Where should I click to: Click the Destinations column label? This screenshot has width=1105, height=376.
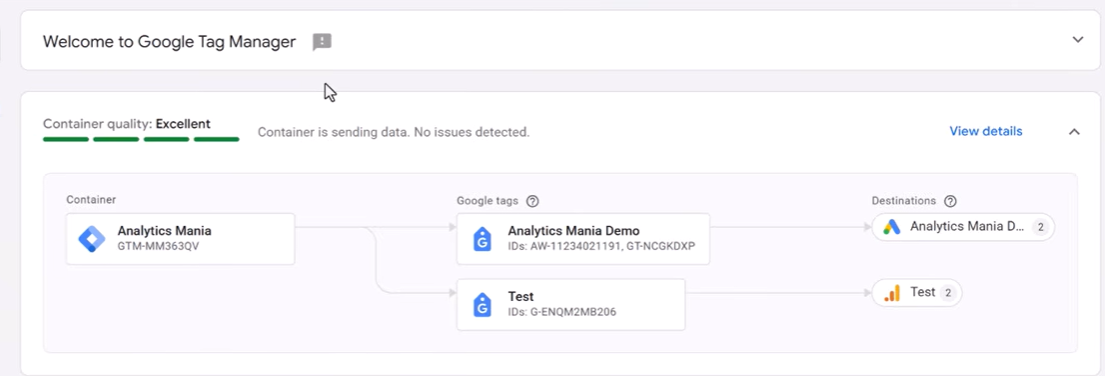(903, 201)
